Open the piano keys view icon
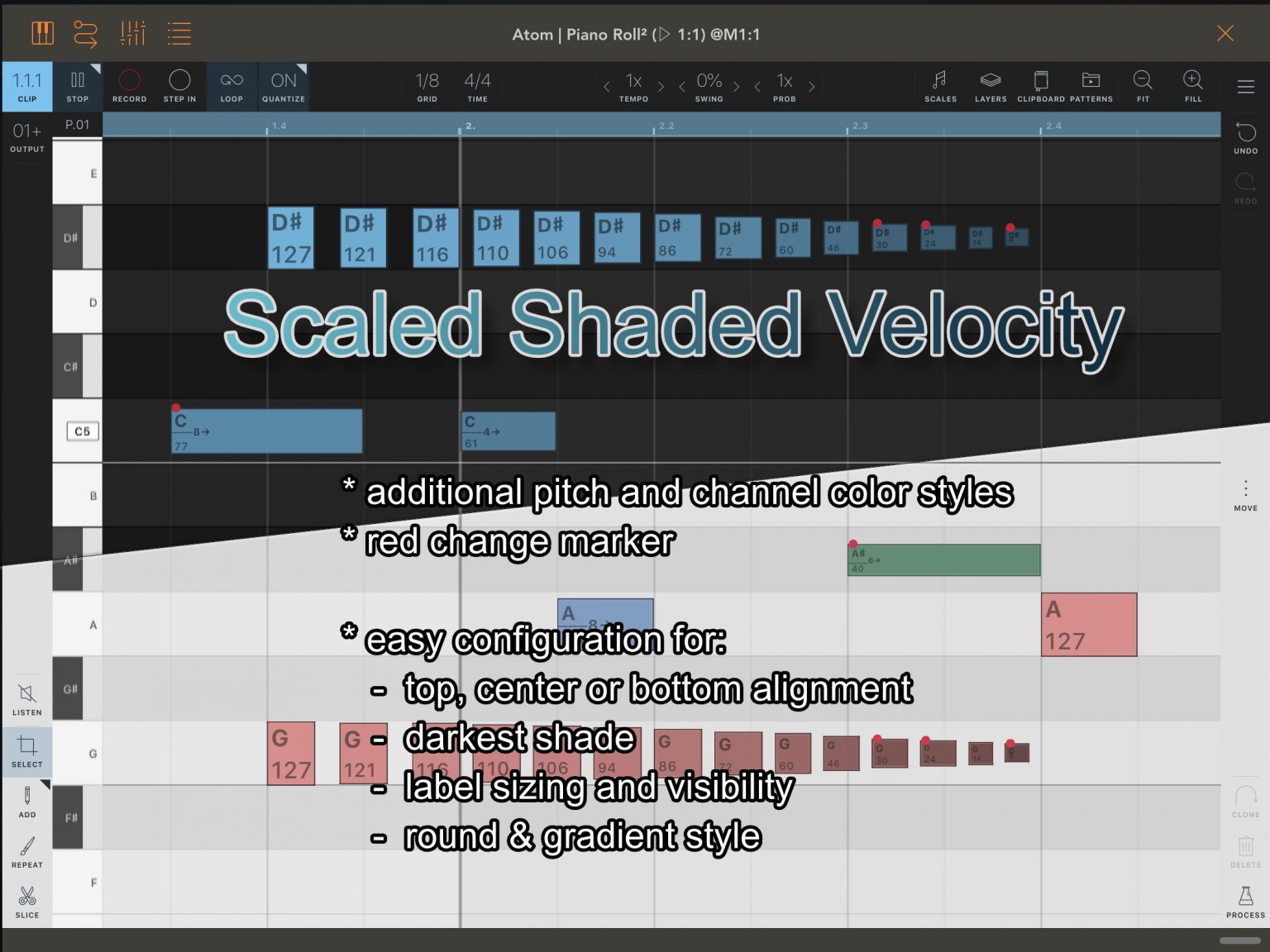The image size is (1270, 952). [x=42, y=33]
